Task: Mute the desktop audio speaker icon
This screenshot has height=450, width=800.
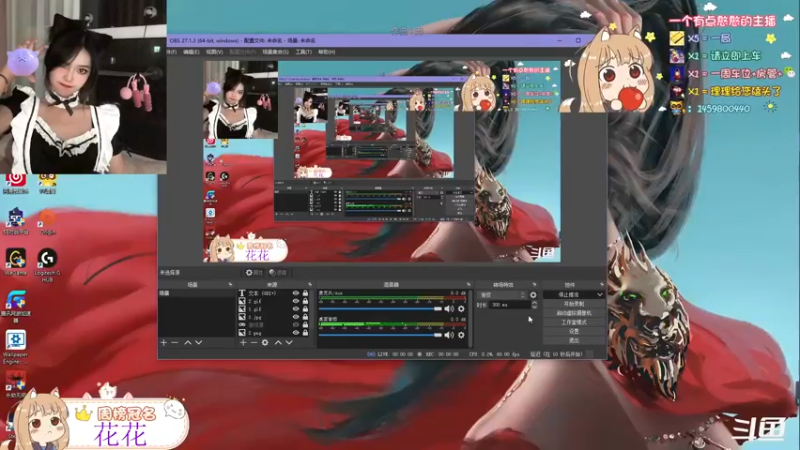Action: click(449, 335)
